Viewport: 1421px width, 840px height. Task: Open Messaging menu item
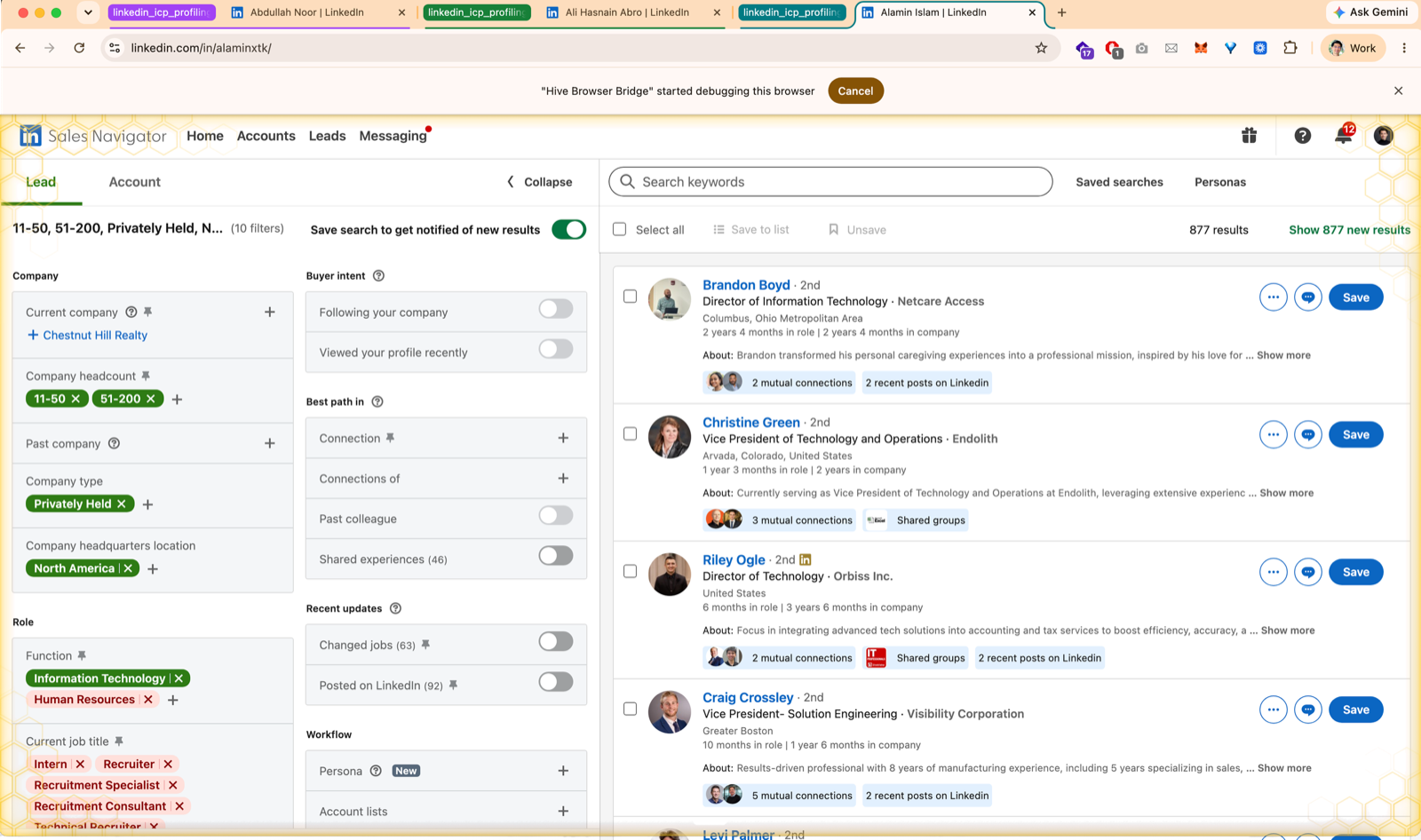pos(393,136)
